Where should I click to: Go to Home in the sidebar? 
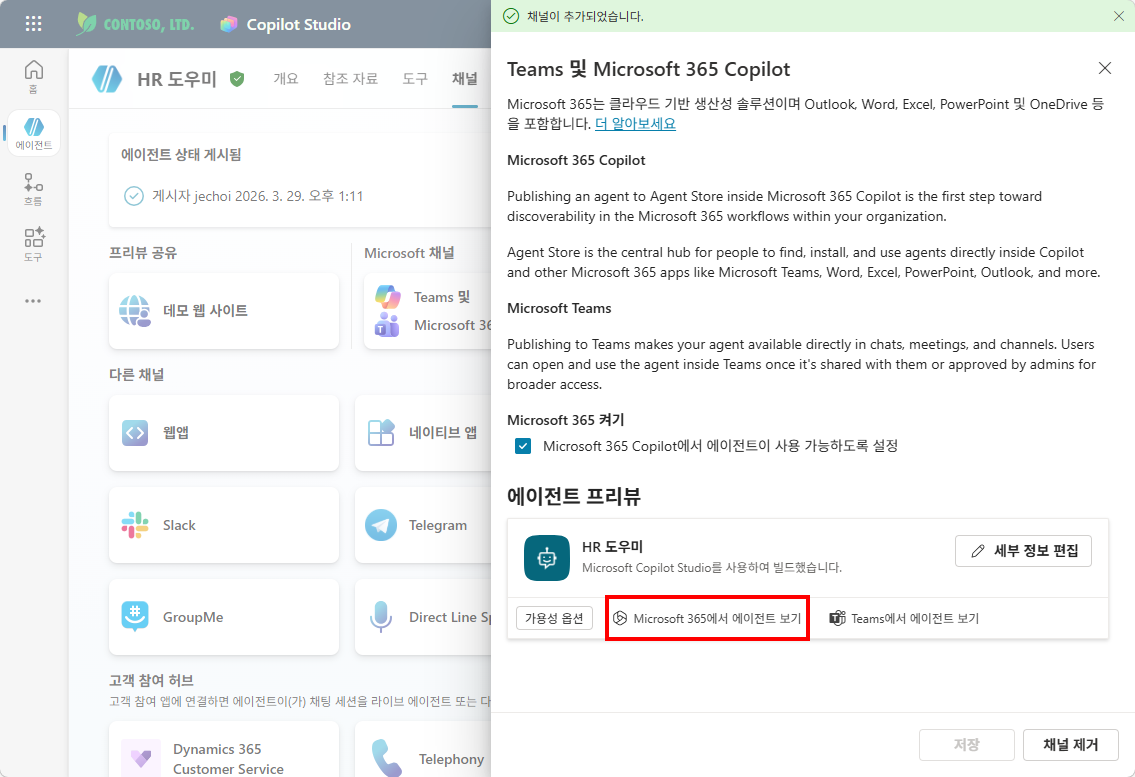33,77
